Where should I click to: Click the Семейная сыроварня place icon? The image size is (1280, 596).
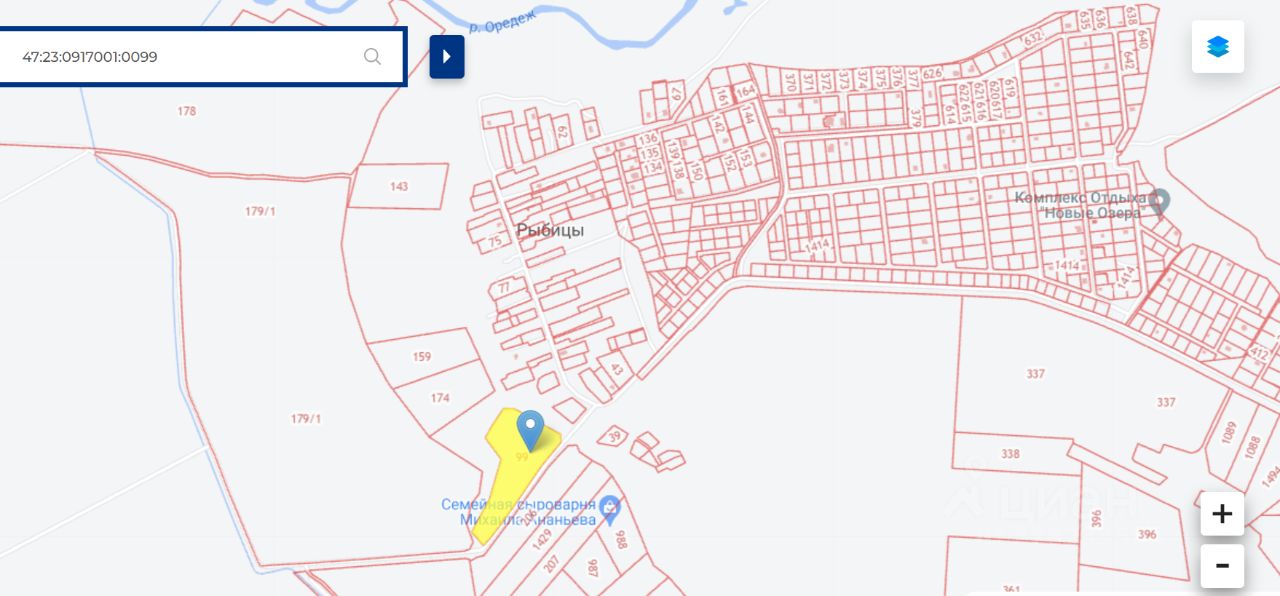tap(610, 509)
